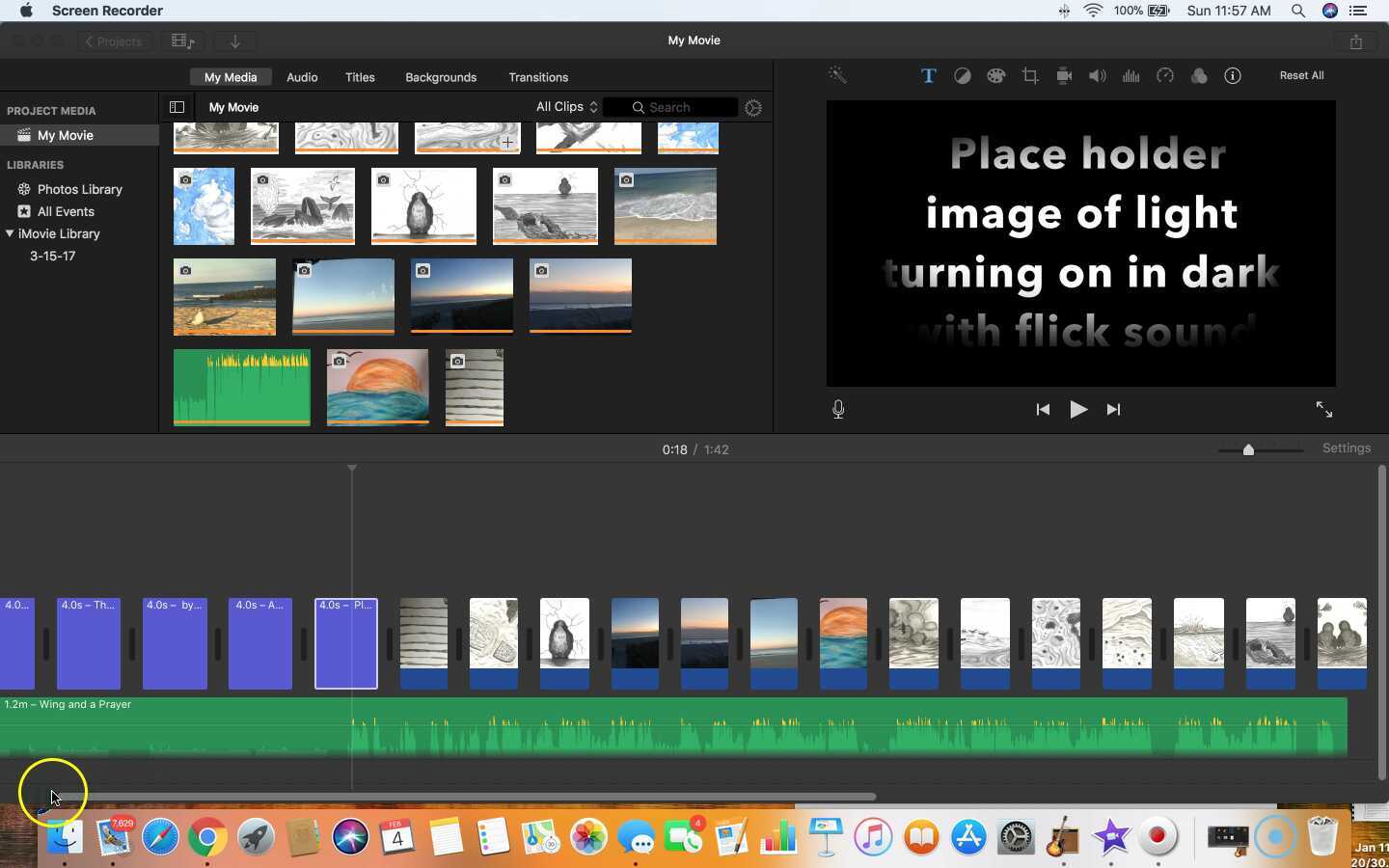Select the Cropping tool
This screenshot has height=868, width=1389.
[1029, 75]
